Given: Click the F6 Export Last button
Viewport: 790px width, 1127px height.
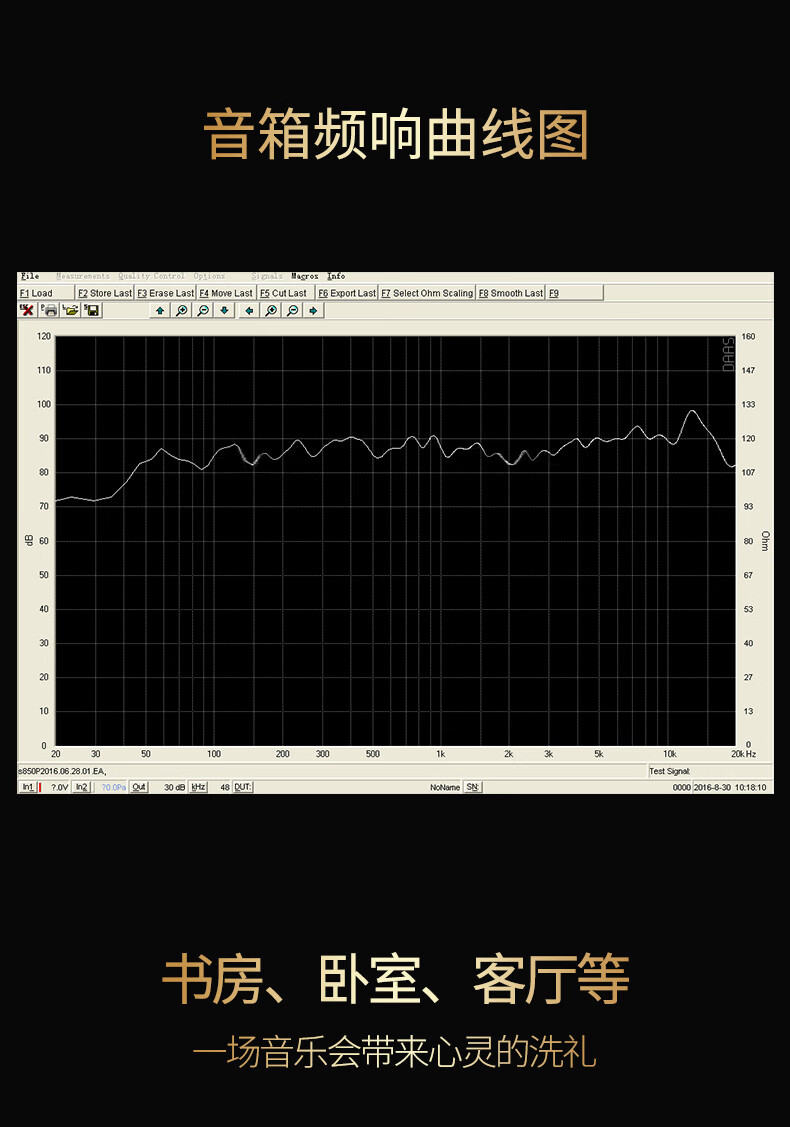Looking at the screenshot, I should click(347, 293).
